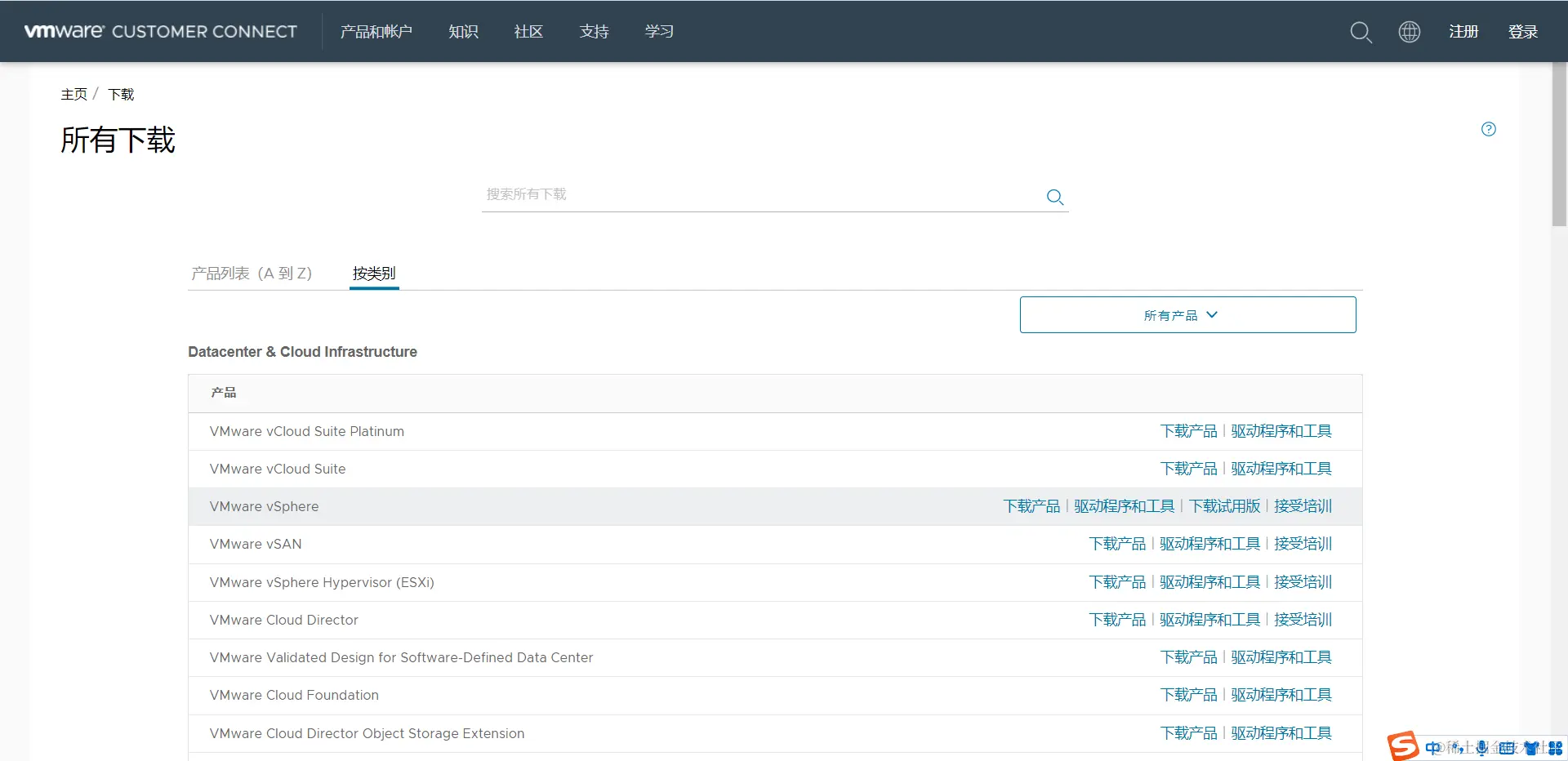Open the 支持 menu
This screenshot has width=1568, height=761.
tap(594, 31)
